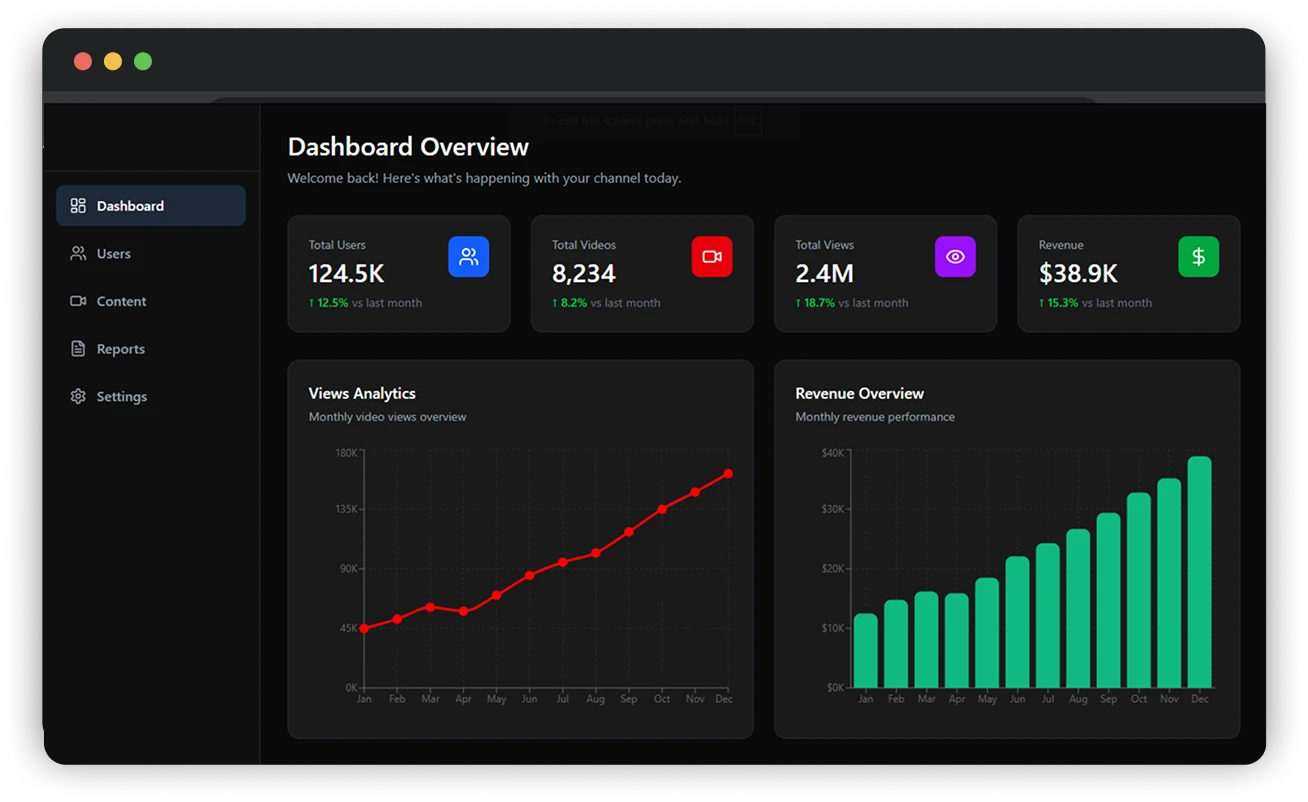The height and width of the screenshot is (802, 1308).
Task: Open Content via the video camera icon
Action: [x=78, y=301]
